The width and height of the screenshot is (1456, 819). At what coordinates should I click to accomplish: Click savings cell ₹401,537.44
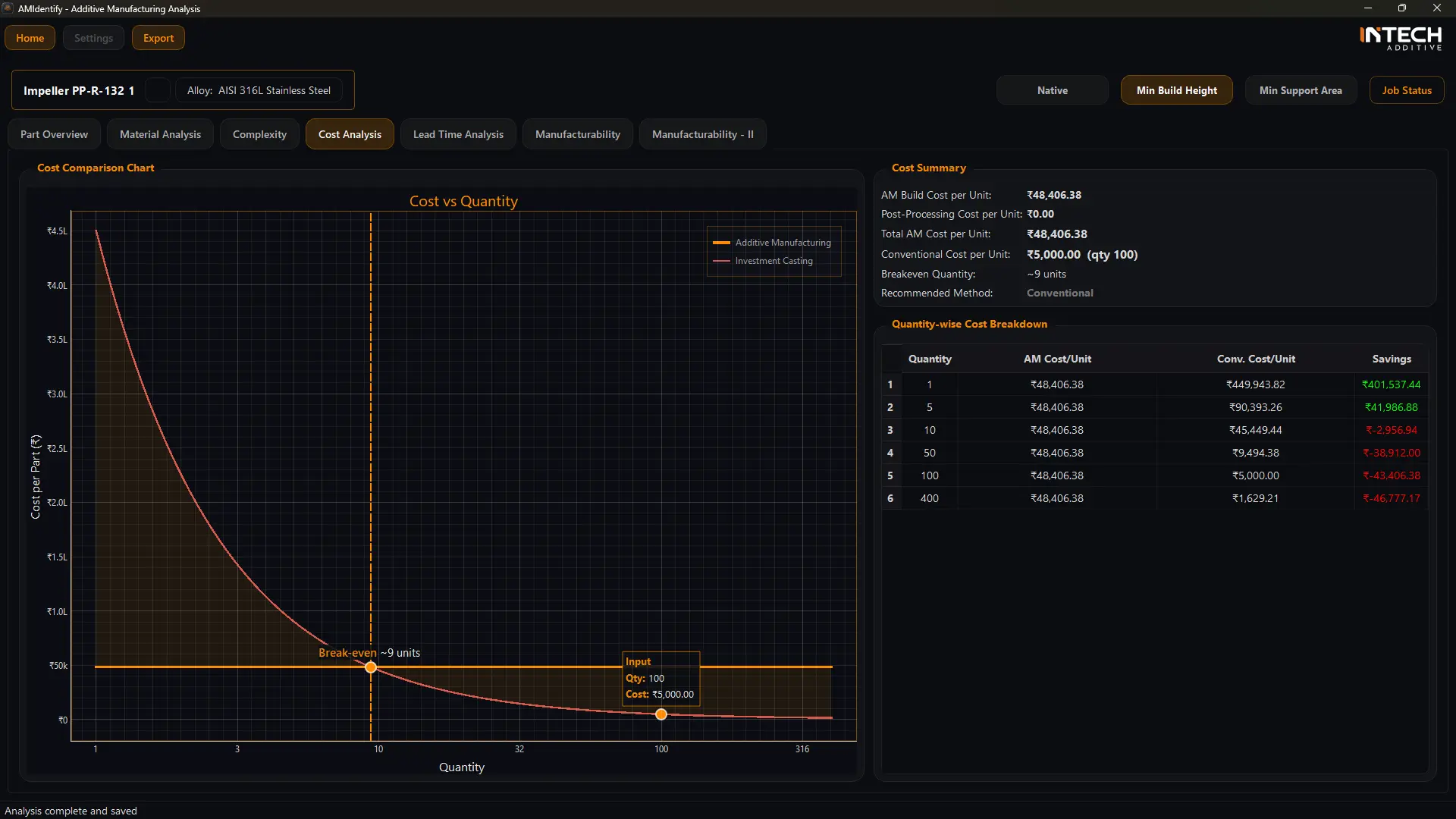[1392, 384]
